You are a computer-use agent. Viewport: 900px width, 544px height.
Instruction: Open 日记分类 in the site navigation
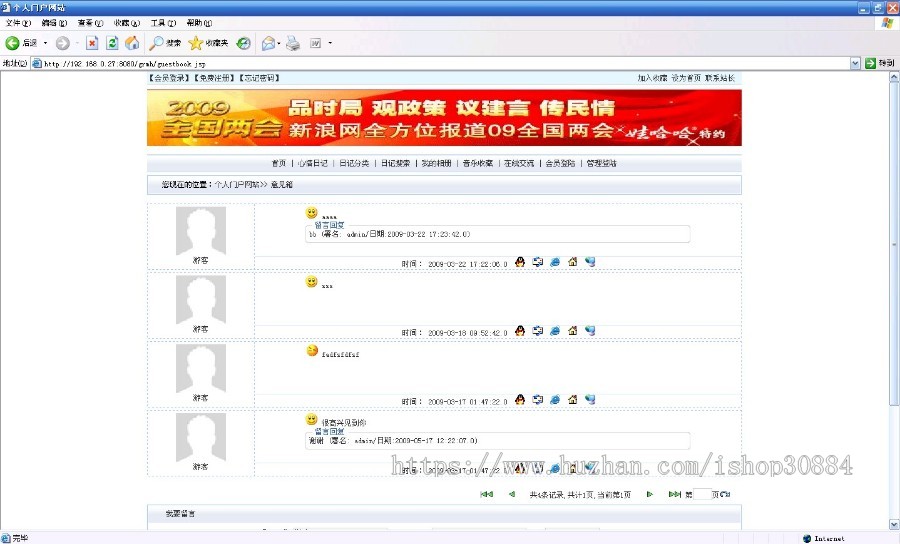coord(354,164)
